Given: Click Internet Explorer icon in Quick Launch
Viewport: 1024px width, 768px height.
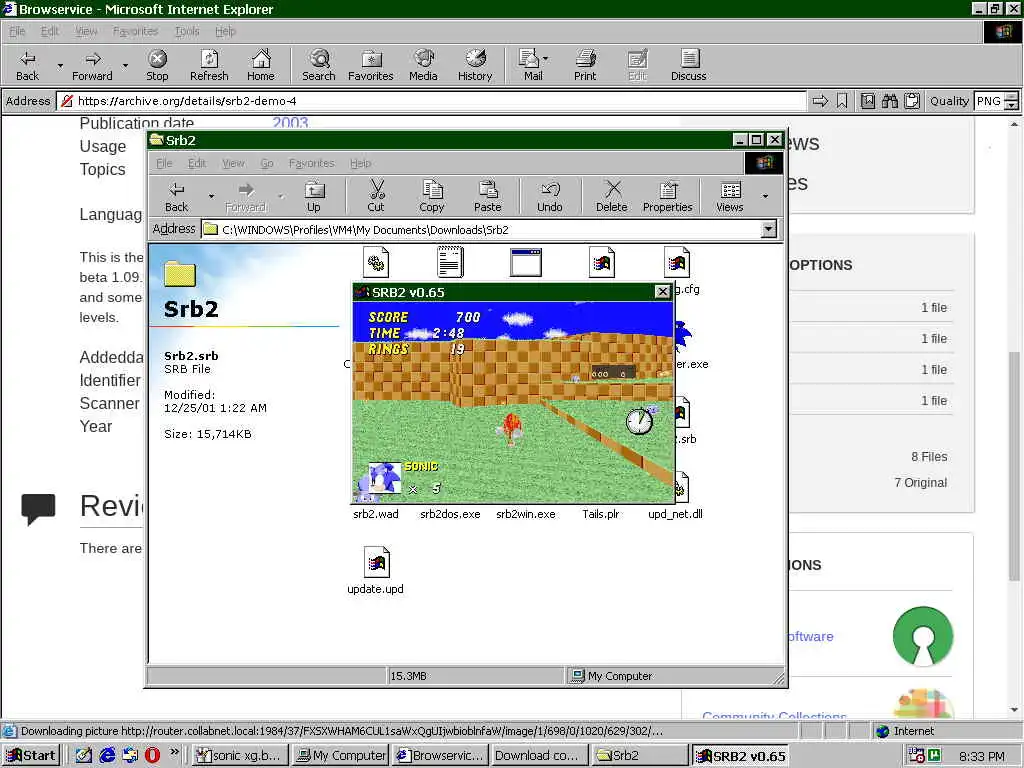Looking at the screenshot, I should click(x=108, y=755).
